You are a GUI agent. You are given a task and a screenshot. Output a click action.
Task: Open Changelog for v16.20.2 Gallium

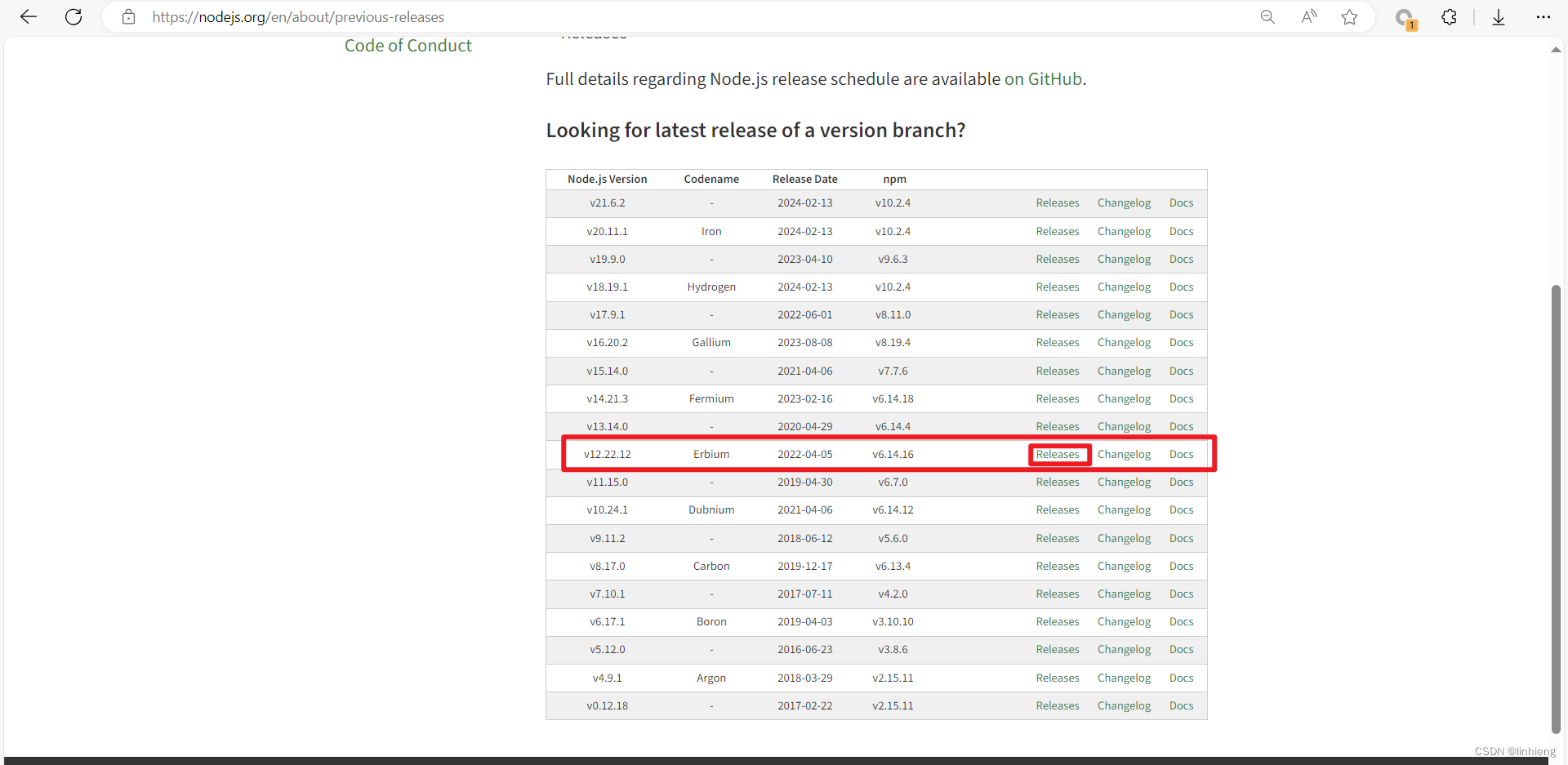[1124, 343]
